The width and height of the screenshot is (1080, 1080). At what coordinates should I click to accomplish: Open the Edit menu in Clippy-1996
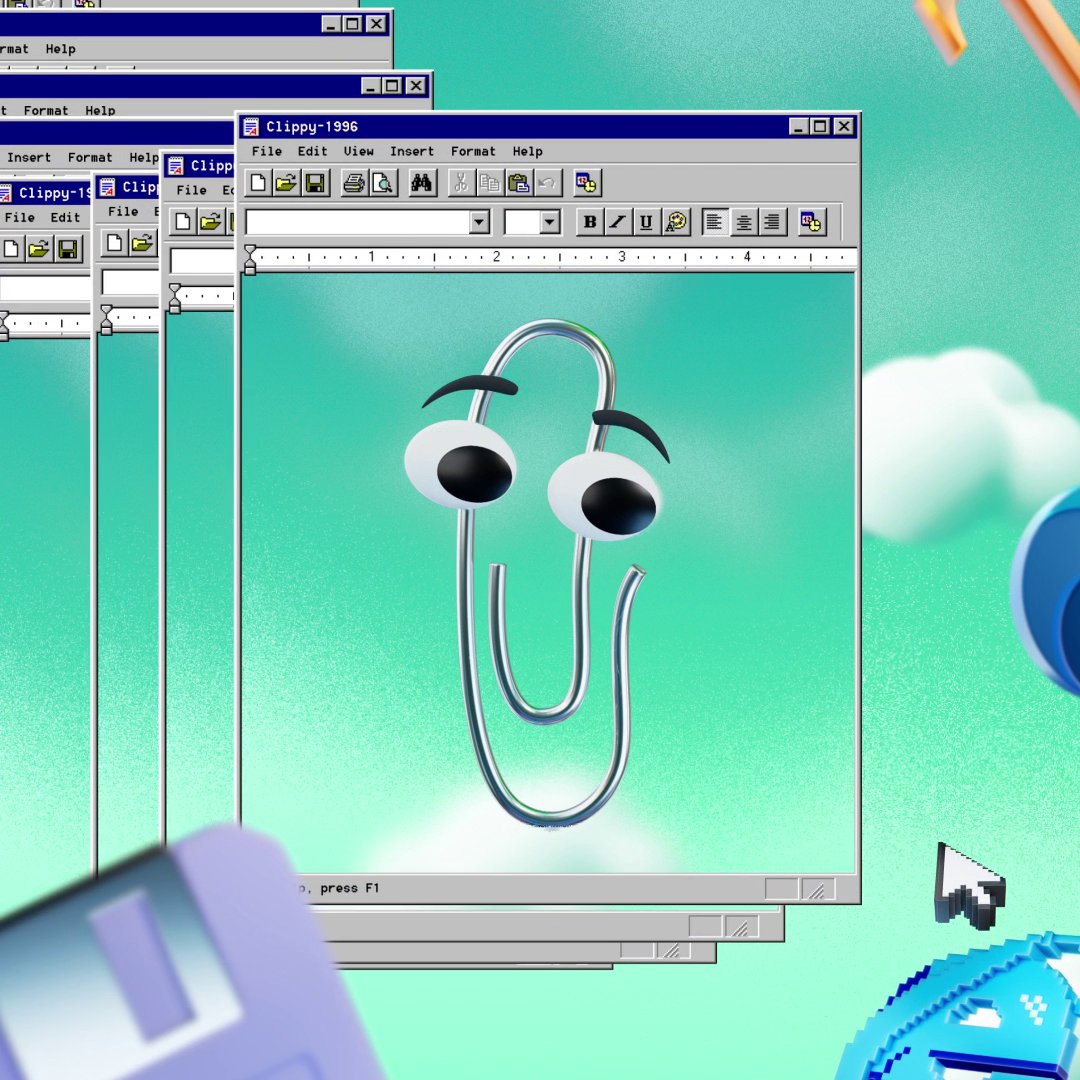click(x=312, y=152)
